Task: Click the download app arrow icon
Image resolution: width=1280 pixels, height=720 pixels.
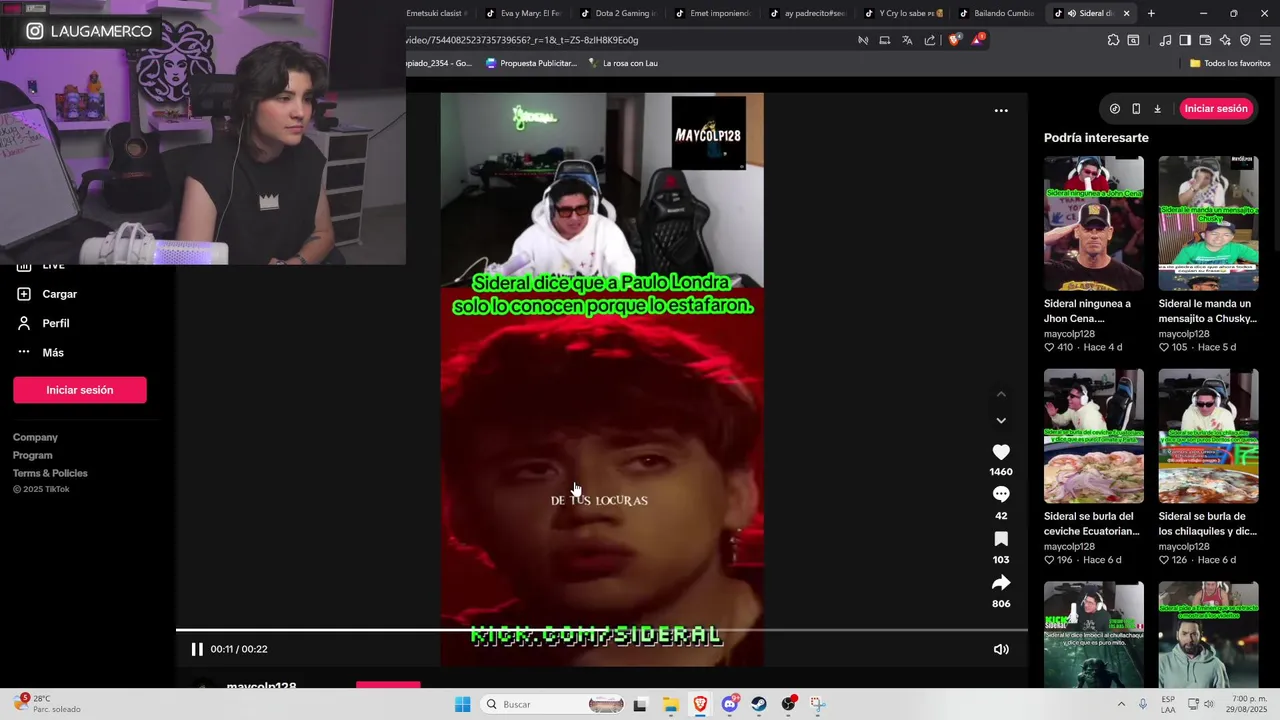Action: (x=1157, y=109)
